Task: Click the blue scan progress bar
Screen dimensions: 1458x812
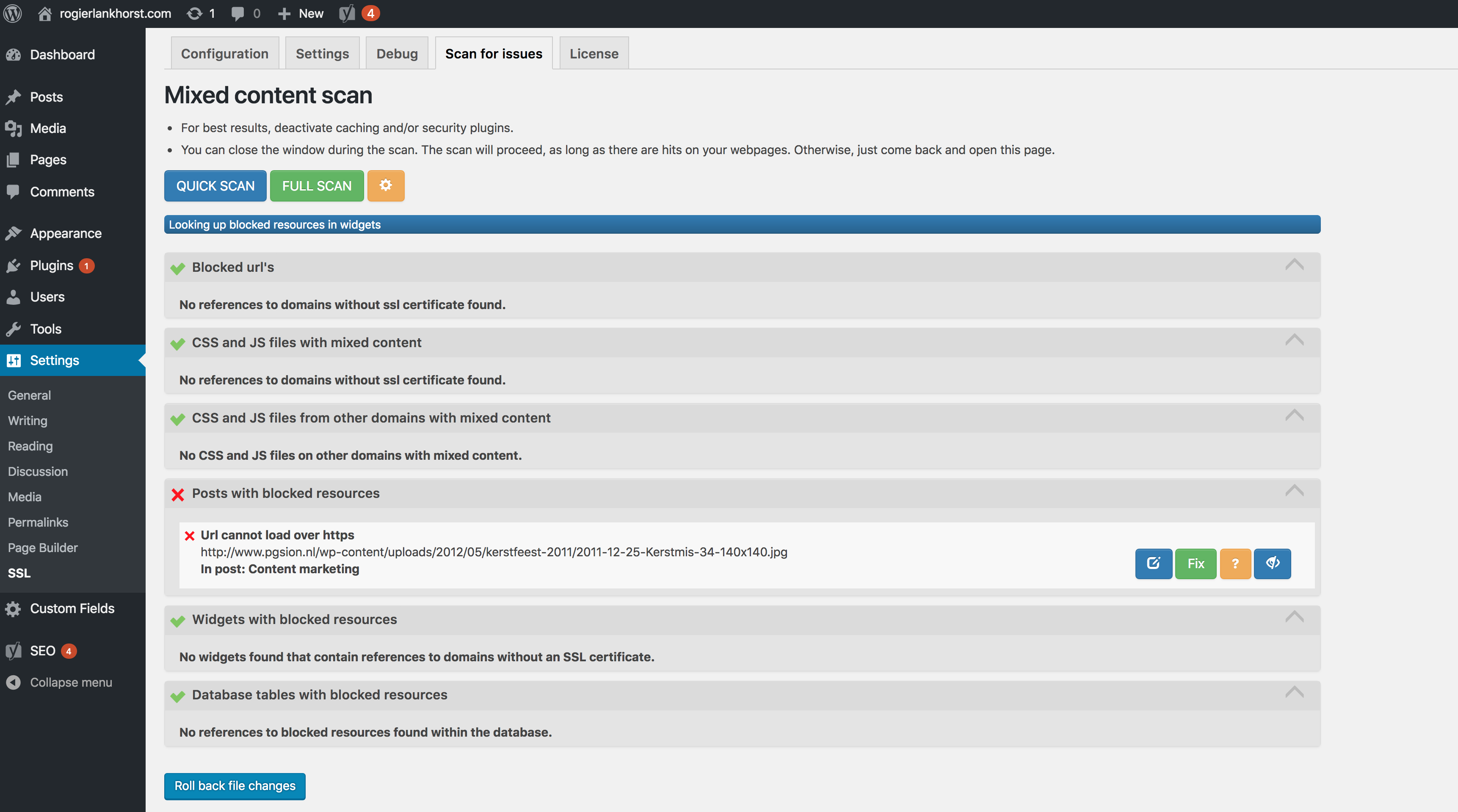Action: point(742,224)
